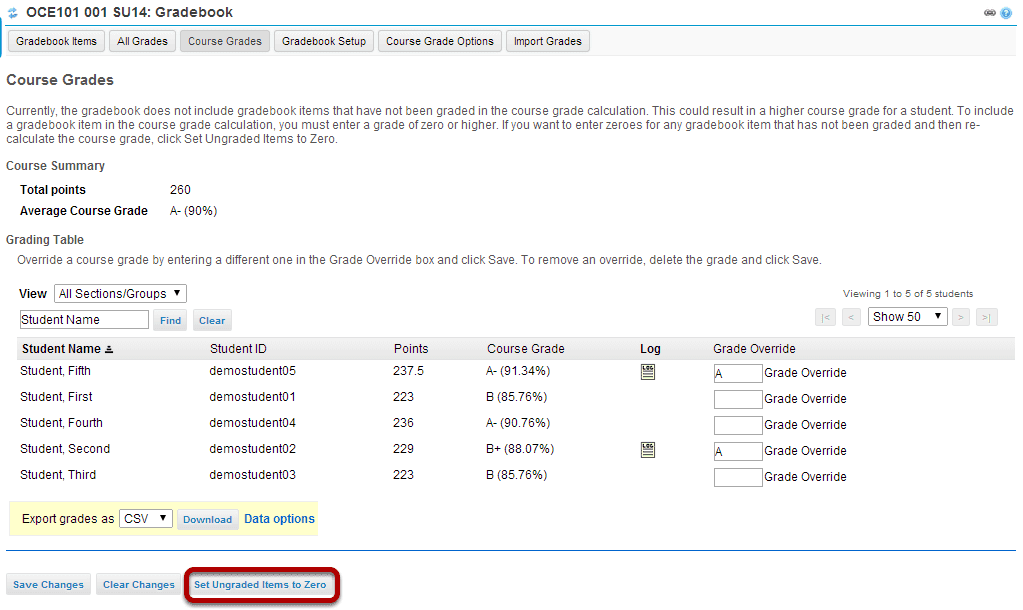Open grade log for Student, Fifth

[647, 372]
